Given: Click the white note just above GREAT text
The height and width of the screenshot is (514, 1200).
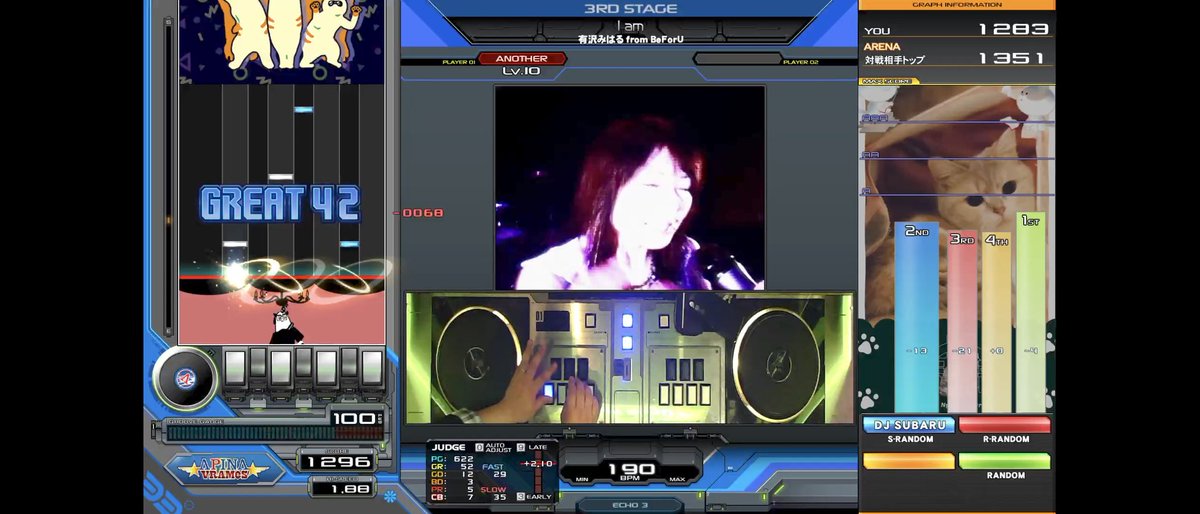Looking at the screenshot, I should [281, 177].
